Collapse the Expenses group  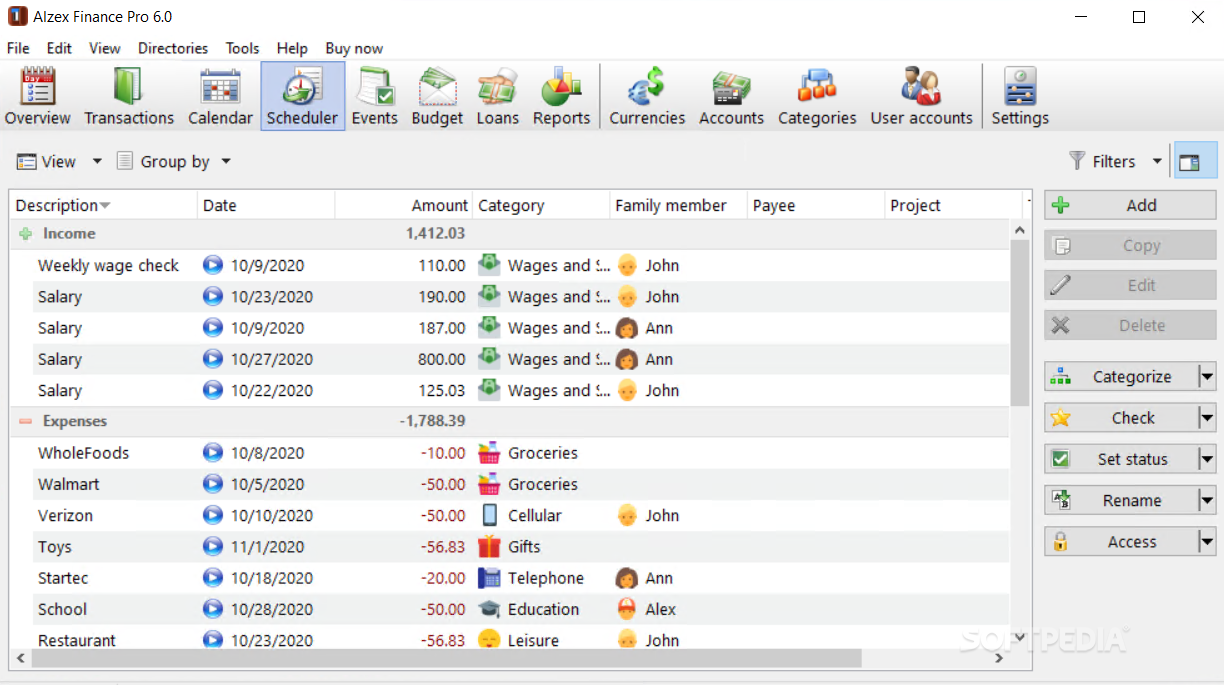[25, 421]
